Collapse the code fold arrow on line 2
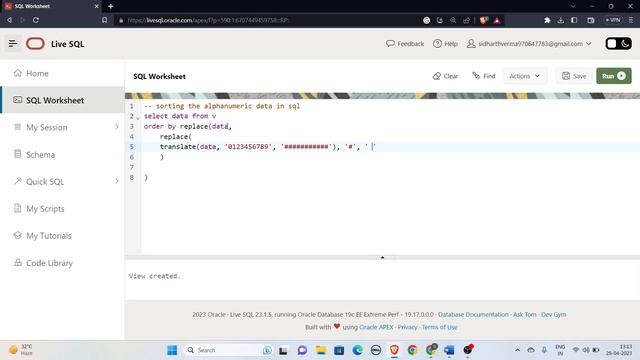Image resolution: width=640 pixels, height=360 pixels. 138,117
